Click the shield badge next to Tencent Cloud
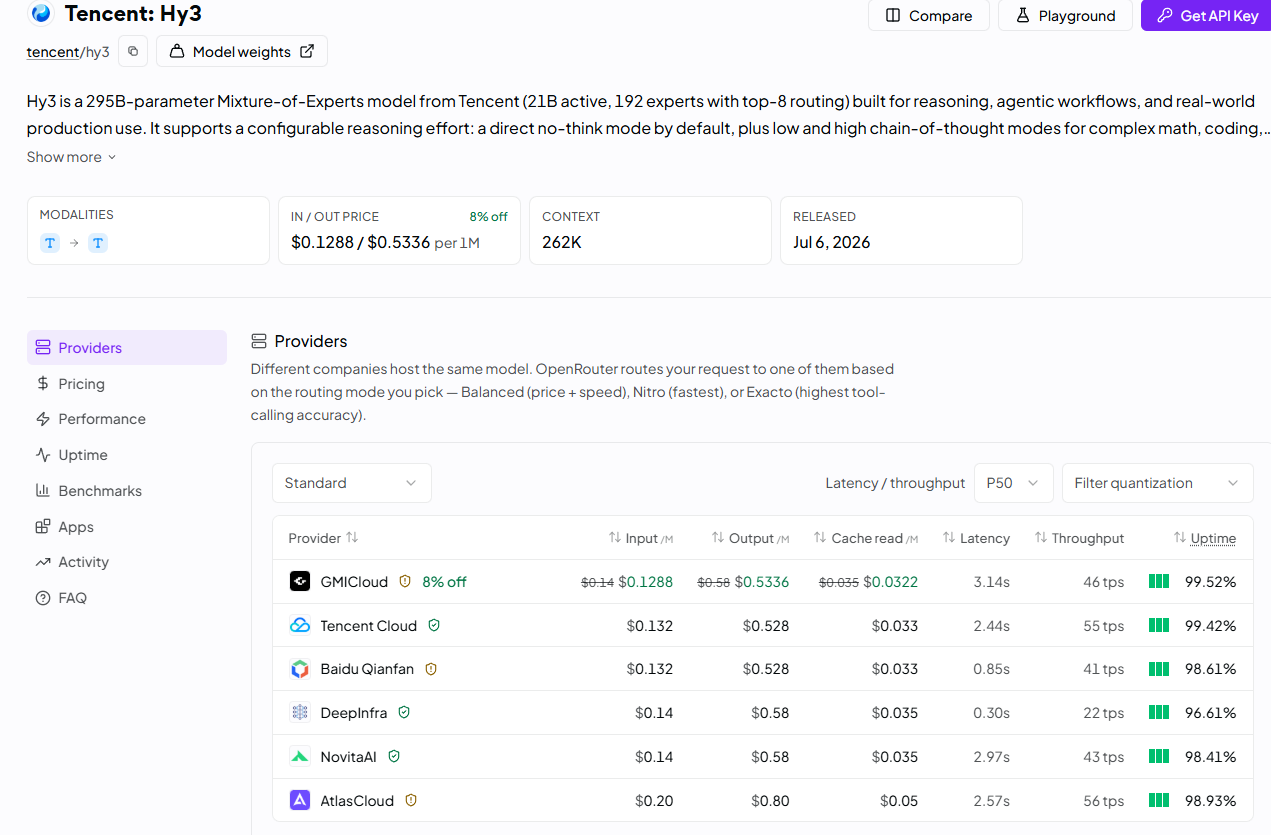Screen dimensions: 1271x835 coord(434,625)
